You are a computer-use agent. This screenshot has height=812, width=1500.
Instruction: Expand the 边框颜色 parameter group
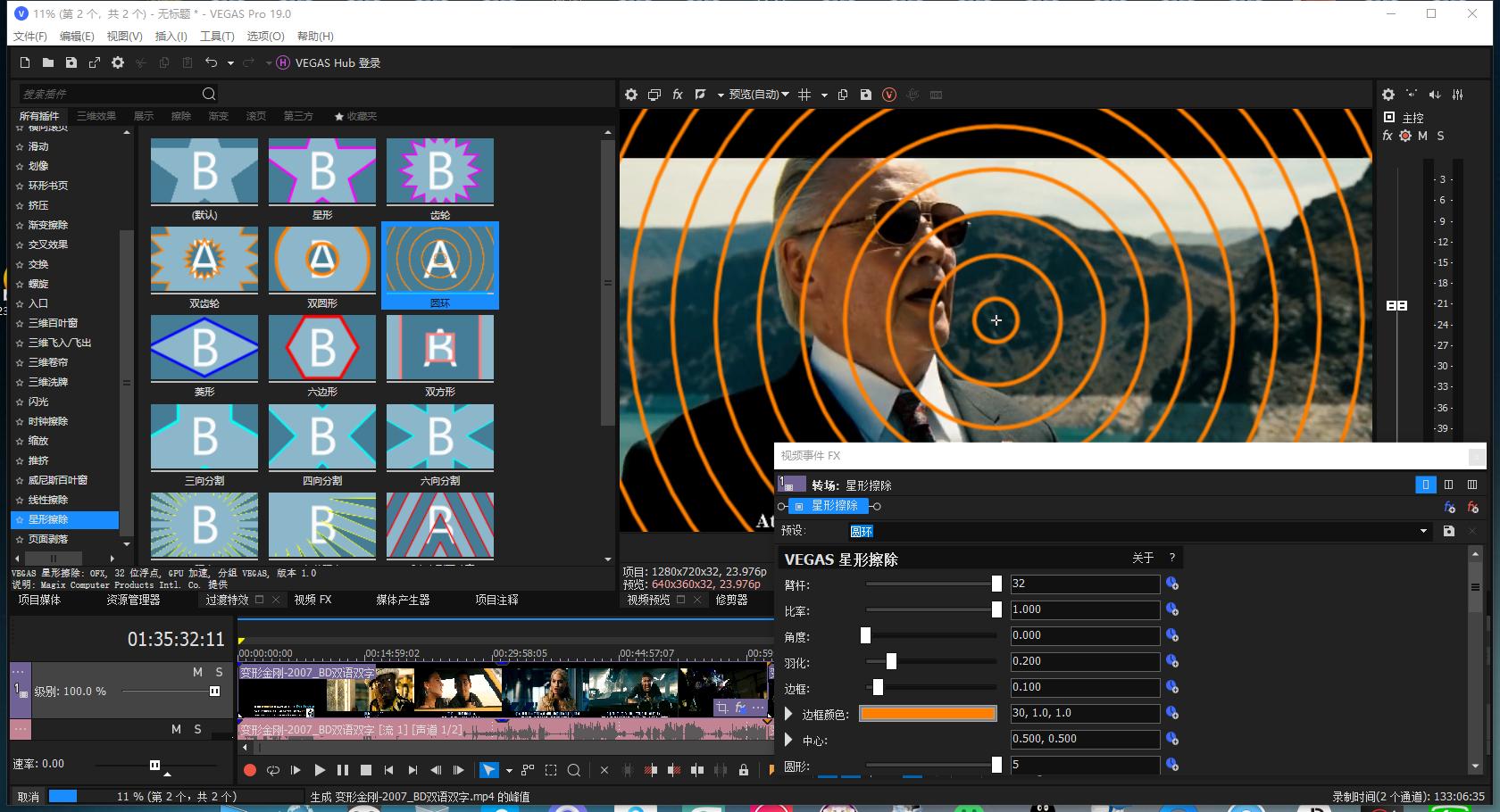coord(788,714)
